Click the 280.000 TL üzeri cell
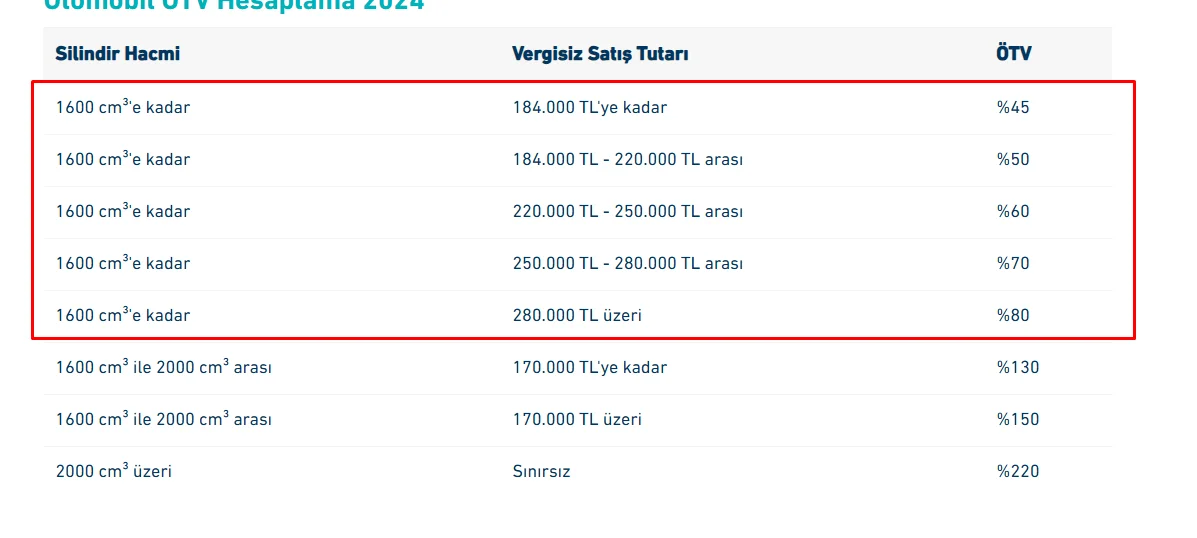1197x538 pixels. point(576,315)
